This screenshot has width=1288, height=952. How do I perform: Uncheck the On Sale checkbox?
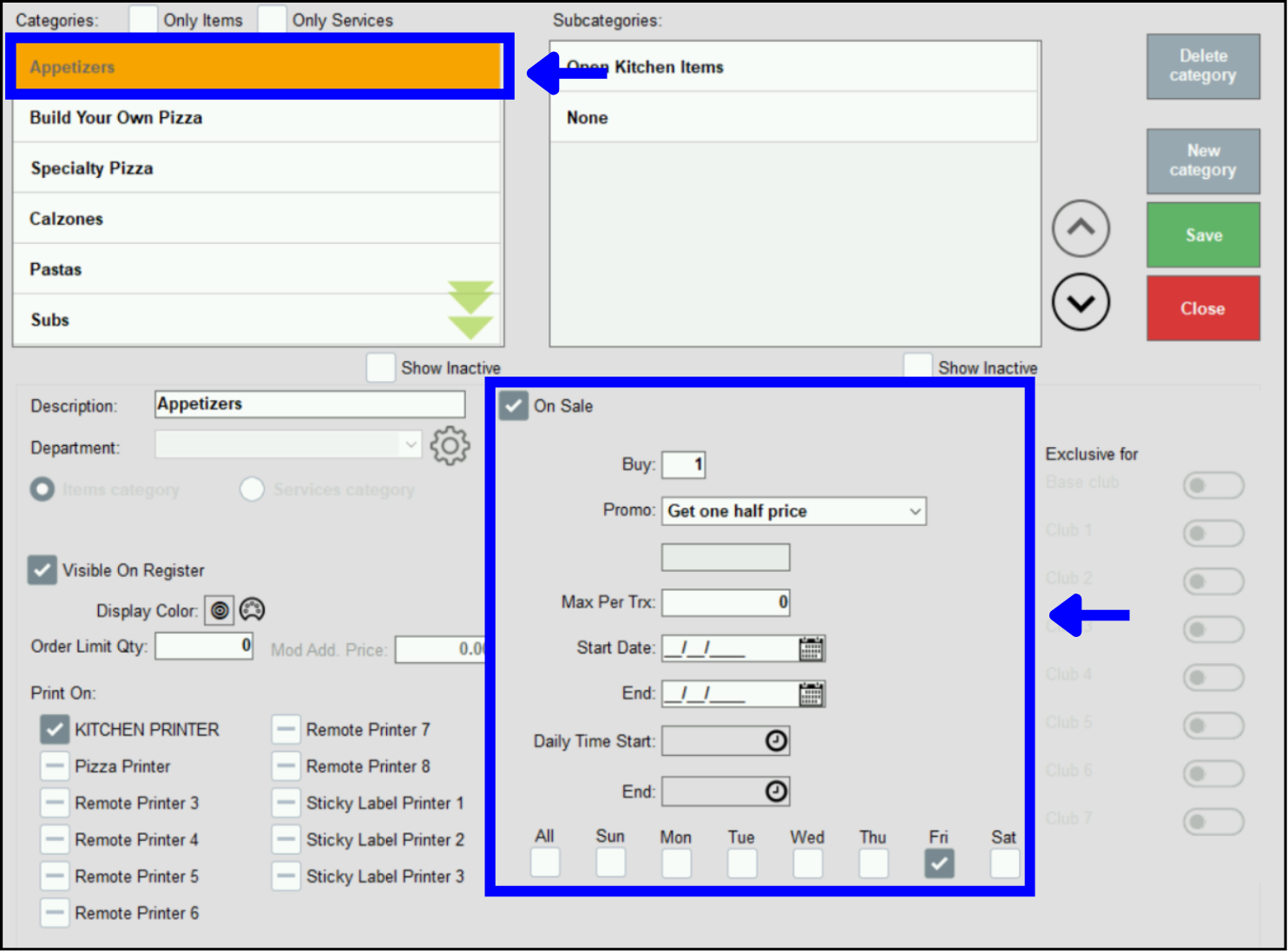[x=513, y=405]
